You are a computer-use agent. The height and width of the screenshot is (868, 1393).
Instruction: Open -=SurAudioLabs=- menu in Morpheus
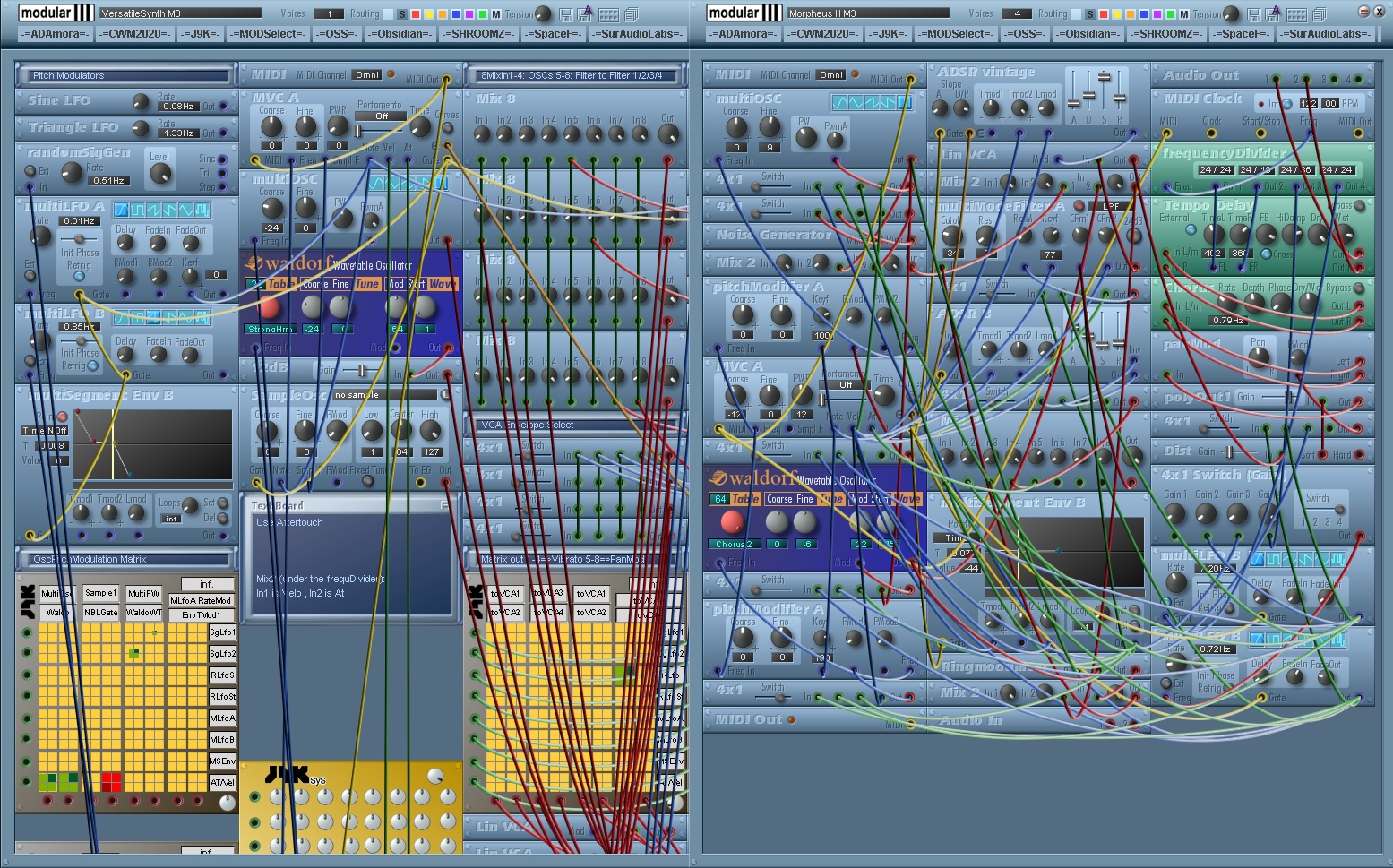tap(1325, 34)
